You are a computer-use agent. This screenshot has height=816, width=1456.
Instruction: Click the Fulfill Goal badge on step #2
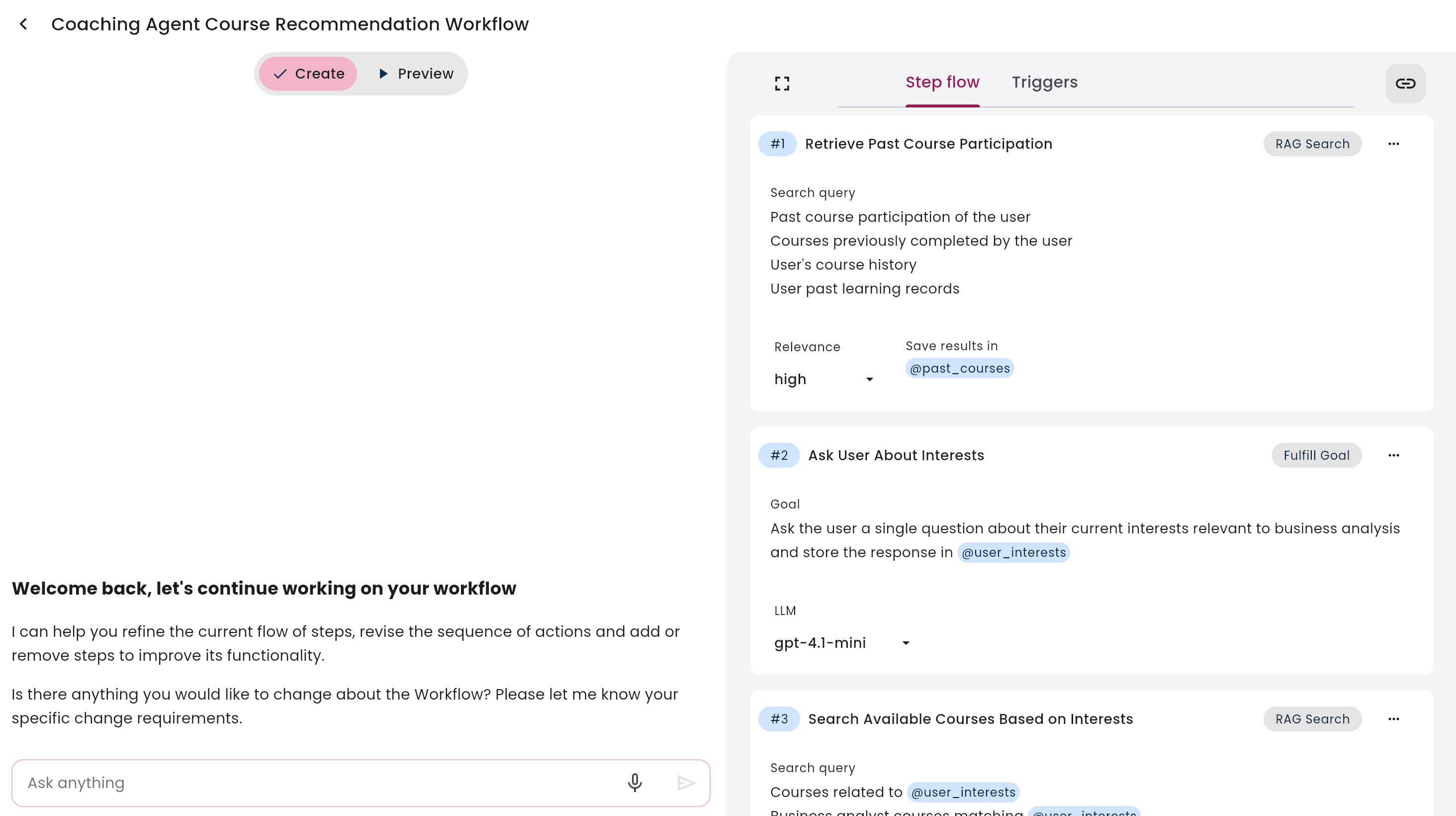click(1316, 455)
